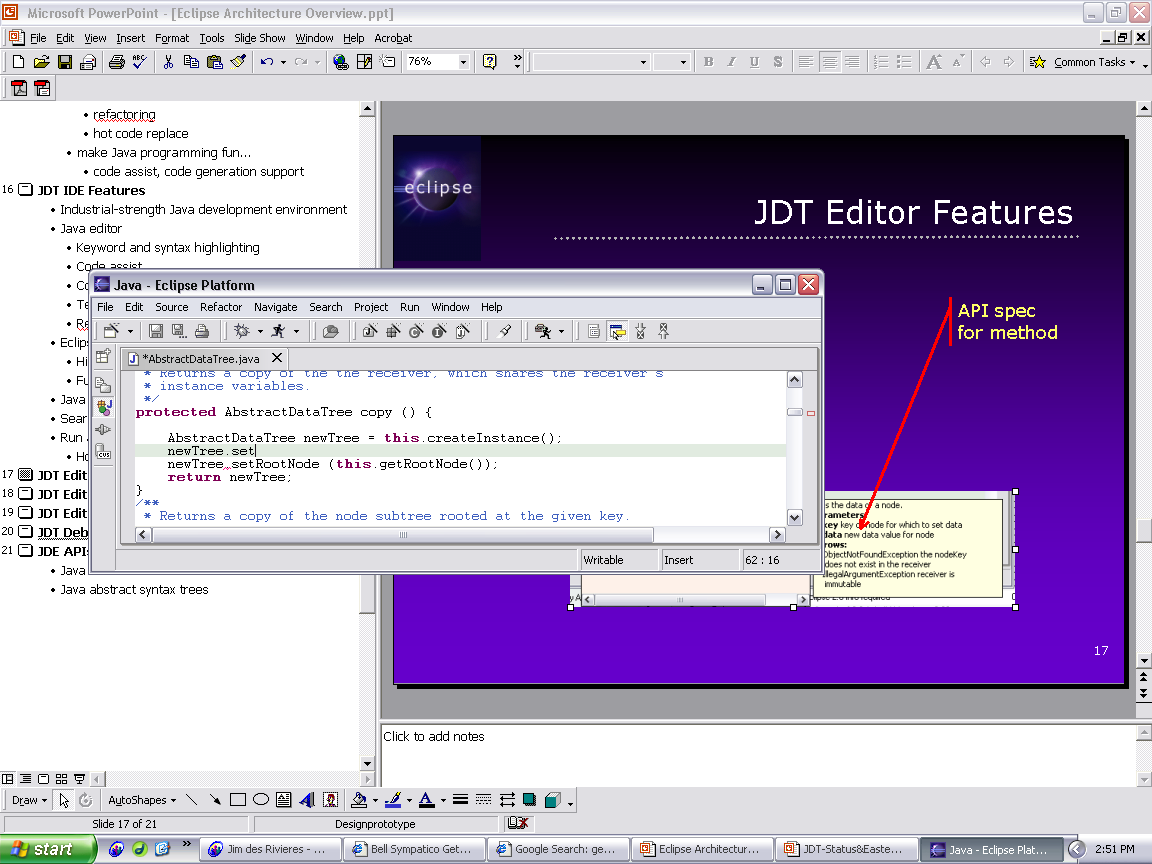Select the Format Painter brush icon
The width and height of the screenshot is (1152, 864).
point(238,62)
